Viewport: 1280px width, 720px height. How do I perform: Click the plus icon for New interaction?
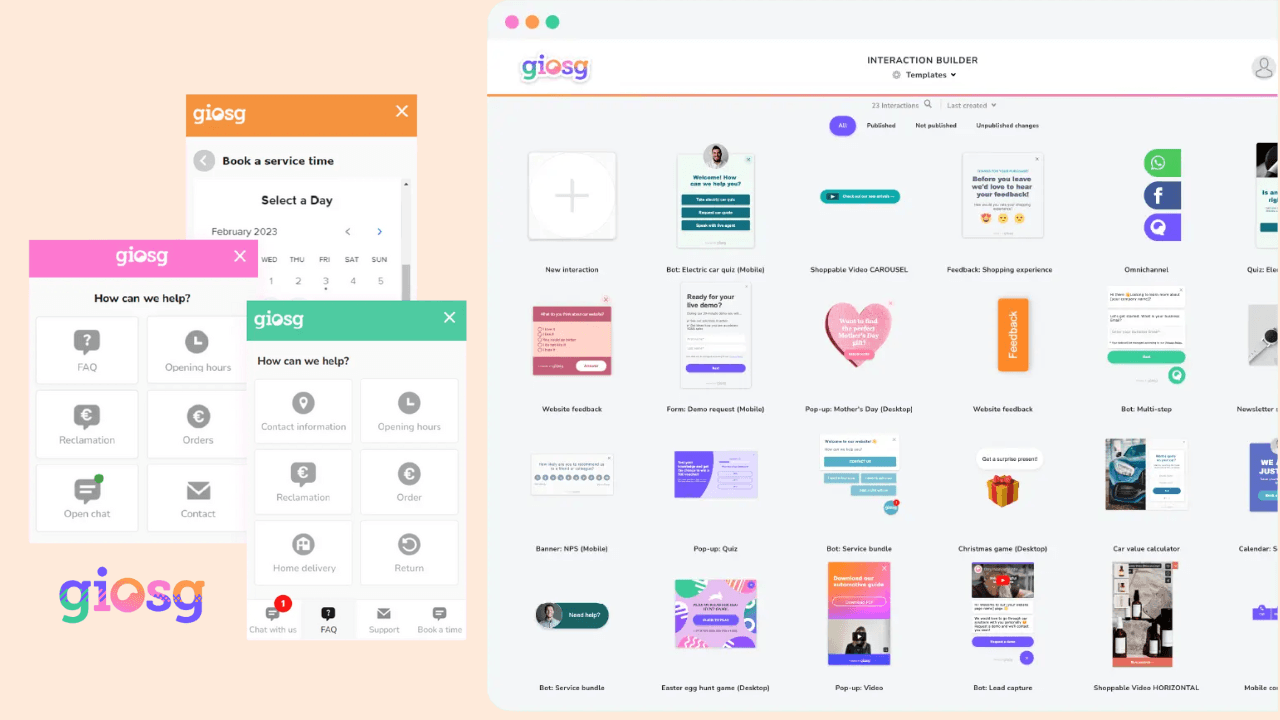coord(572,196)
